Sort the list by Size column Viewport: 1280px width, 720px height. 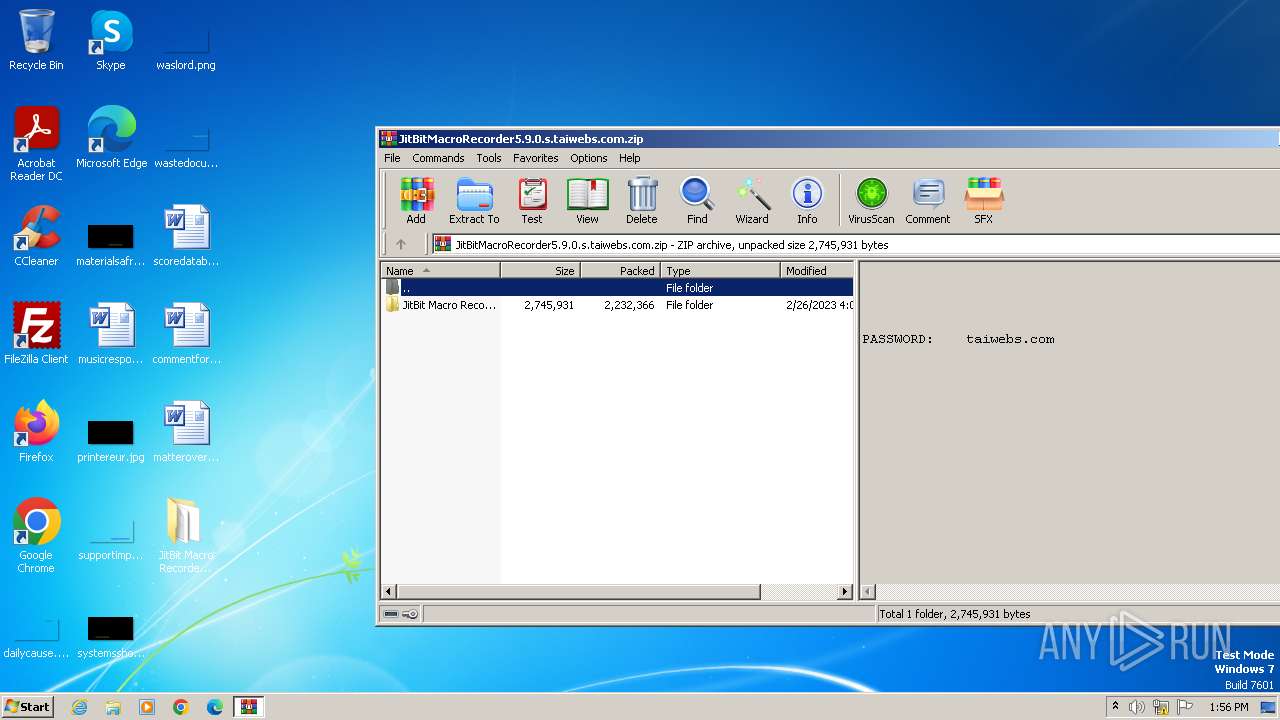540,271
